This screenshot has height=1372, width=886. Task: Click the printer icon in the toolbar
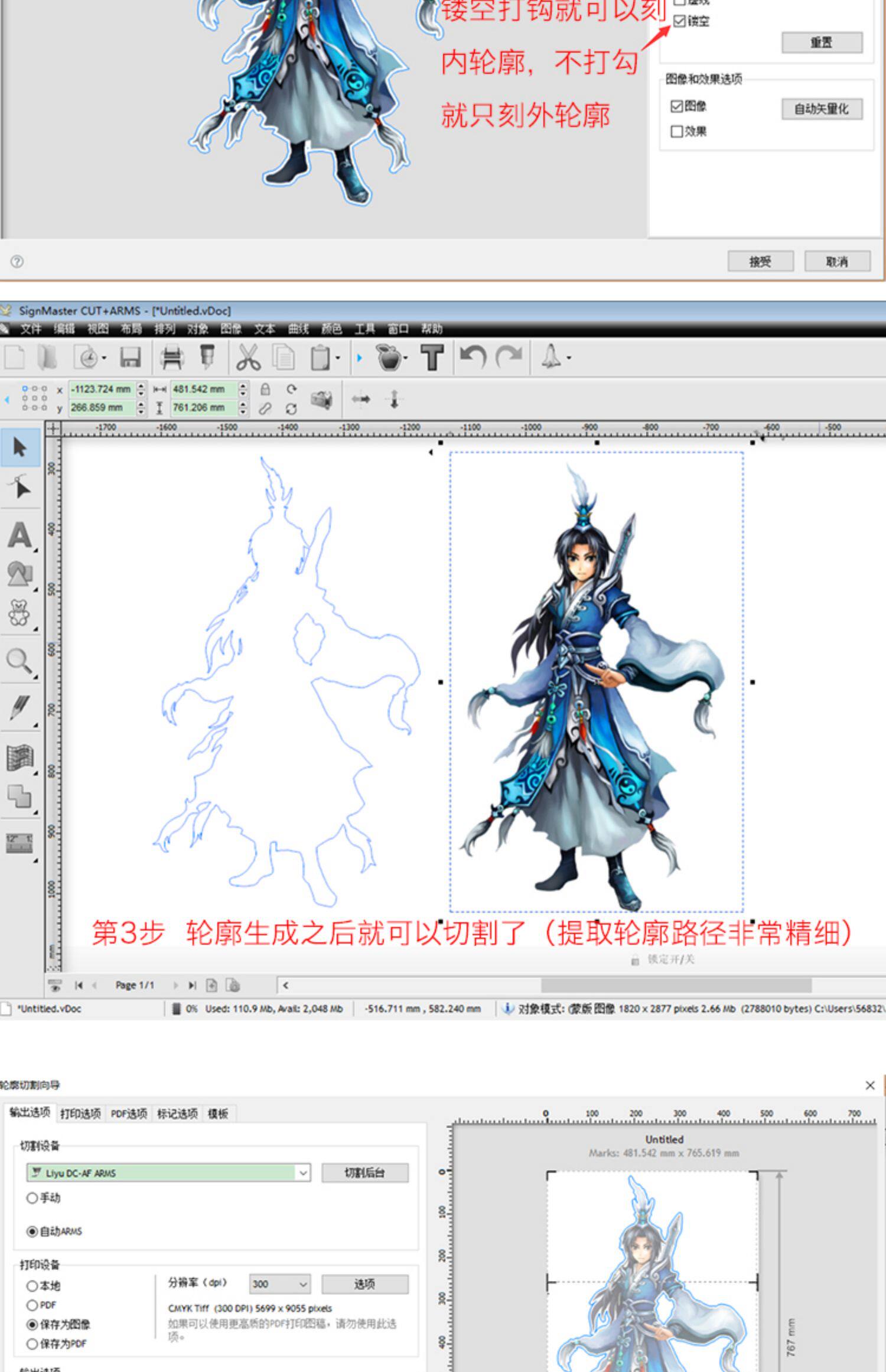pyautogui.click(x=172, y=357)
